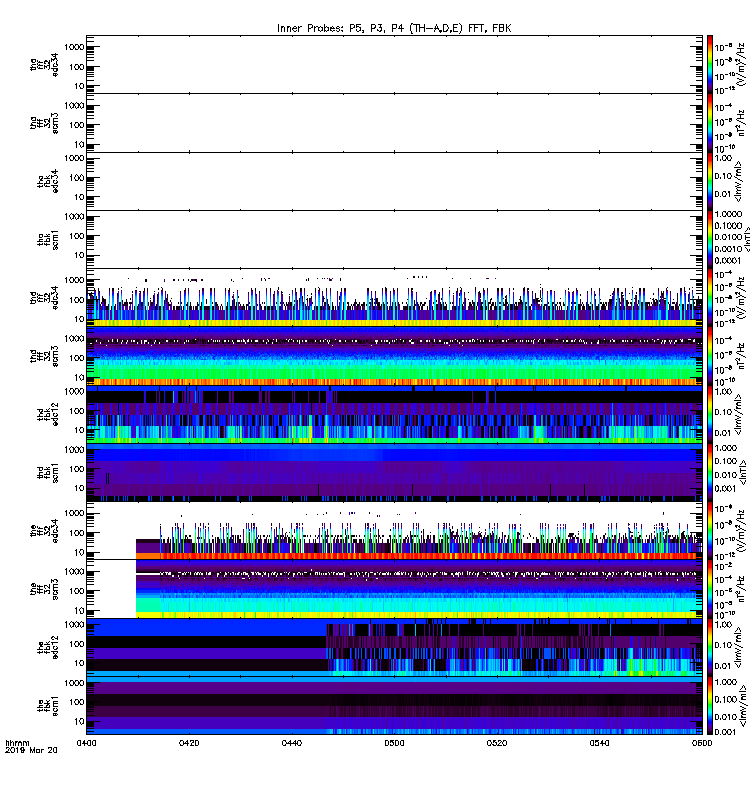This screenshot has width=750, height=800.
Task: Click the color bar beside tha fbk scm1 panel
Action: point(710,240)
